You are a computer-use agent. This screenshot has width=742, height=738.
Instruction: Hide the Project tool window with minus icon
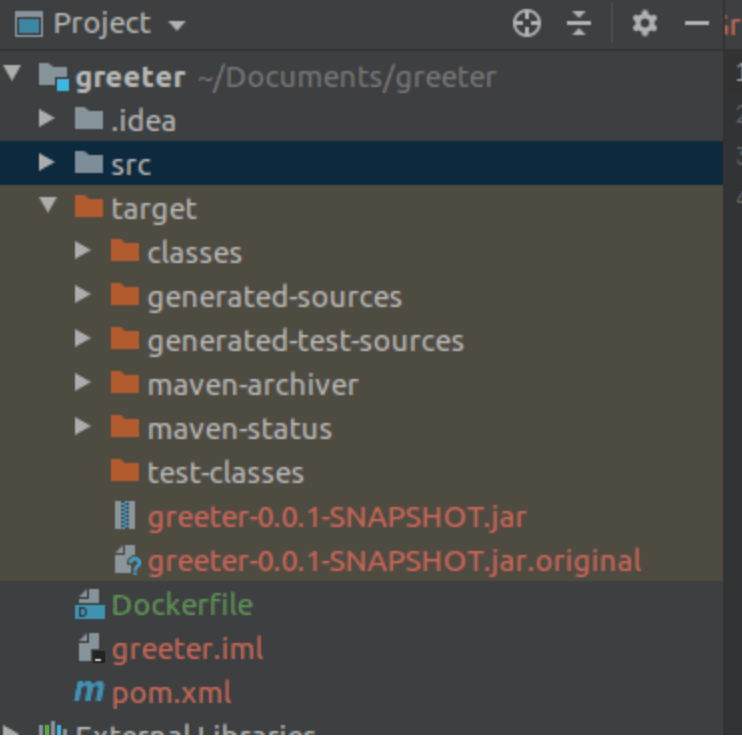[696, 24]
